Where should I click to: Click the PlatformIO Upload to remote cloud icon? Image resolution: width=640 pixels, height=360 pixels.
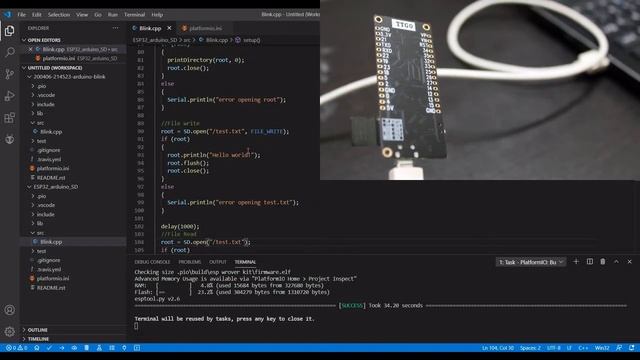coord(74,348)
